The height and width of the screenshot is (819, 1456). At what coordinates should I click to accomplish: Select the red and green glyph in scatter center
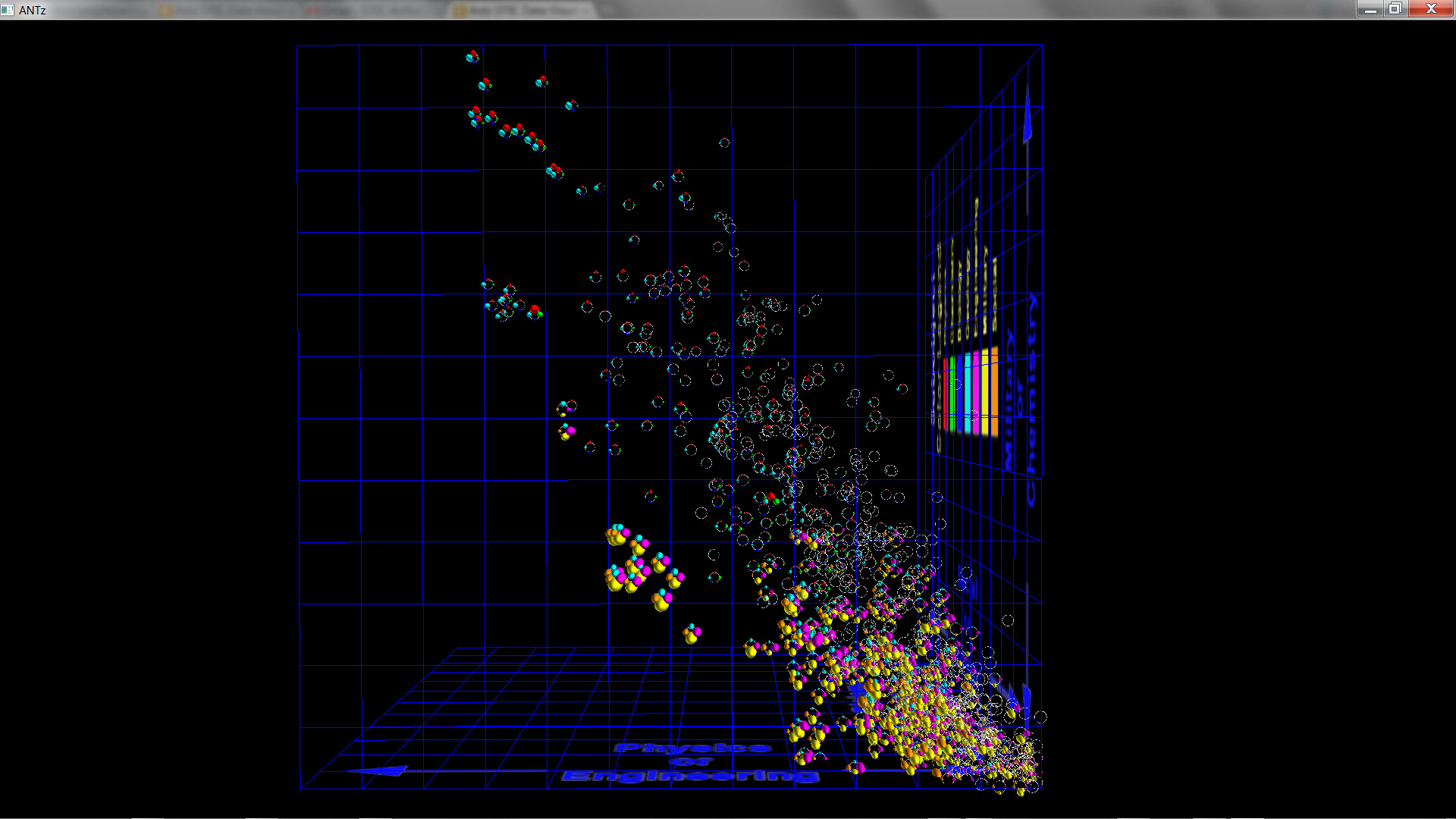[x=771, y=499]
